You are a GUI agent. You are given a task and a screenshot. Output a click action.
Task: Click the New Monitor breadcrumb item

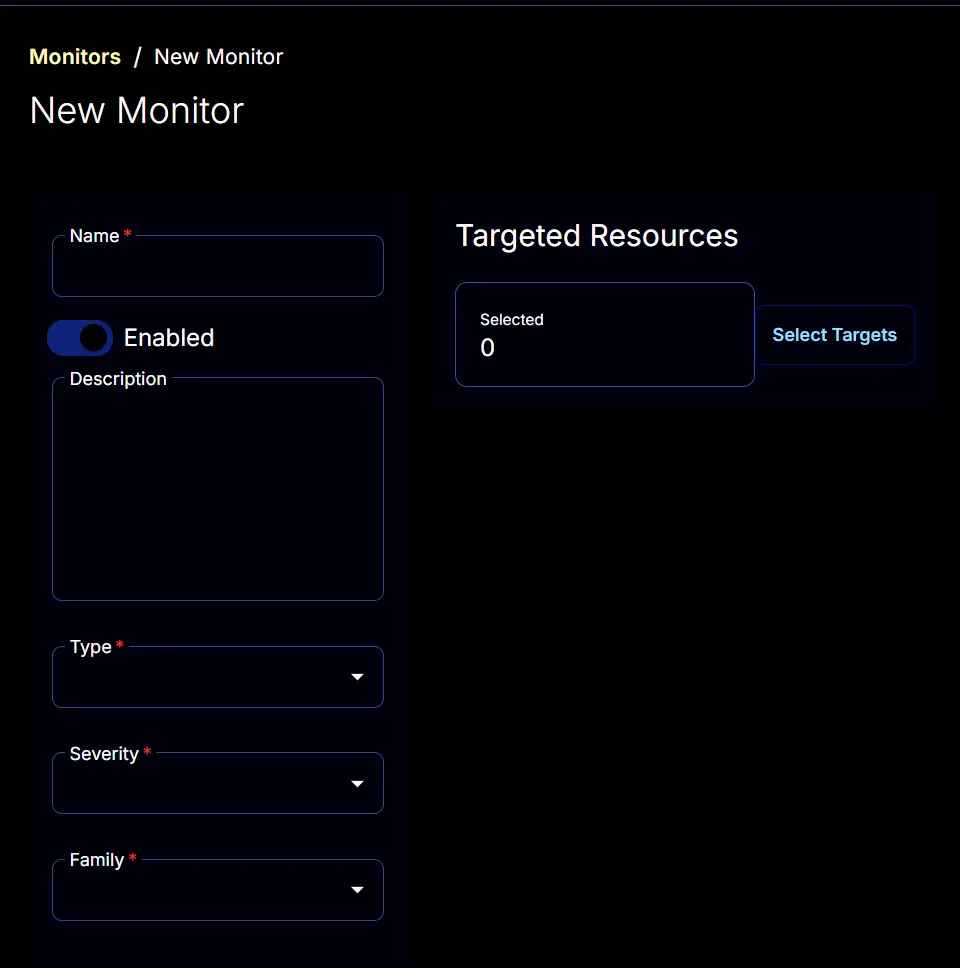[x=219, y=57]
